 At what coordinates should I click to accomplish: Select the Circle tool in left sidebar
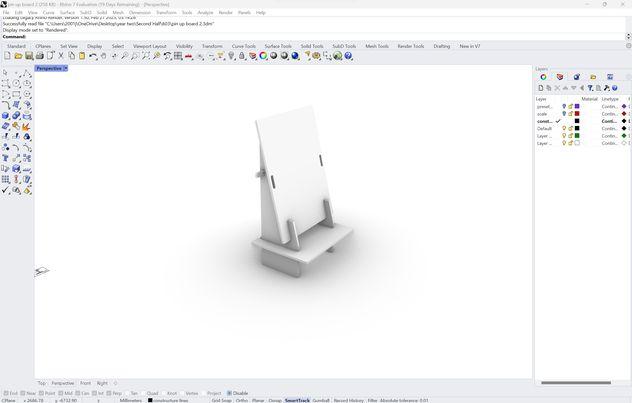tap(16, 83)
